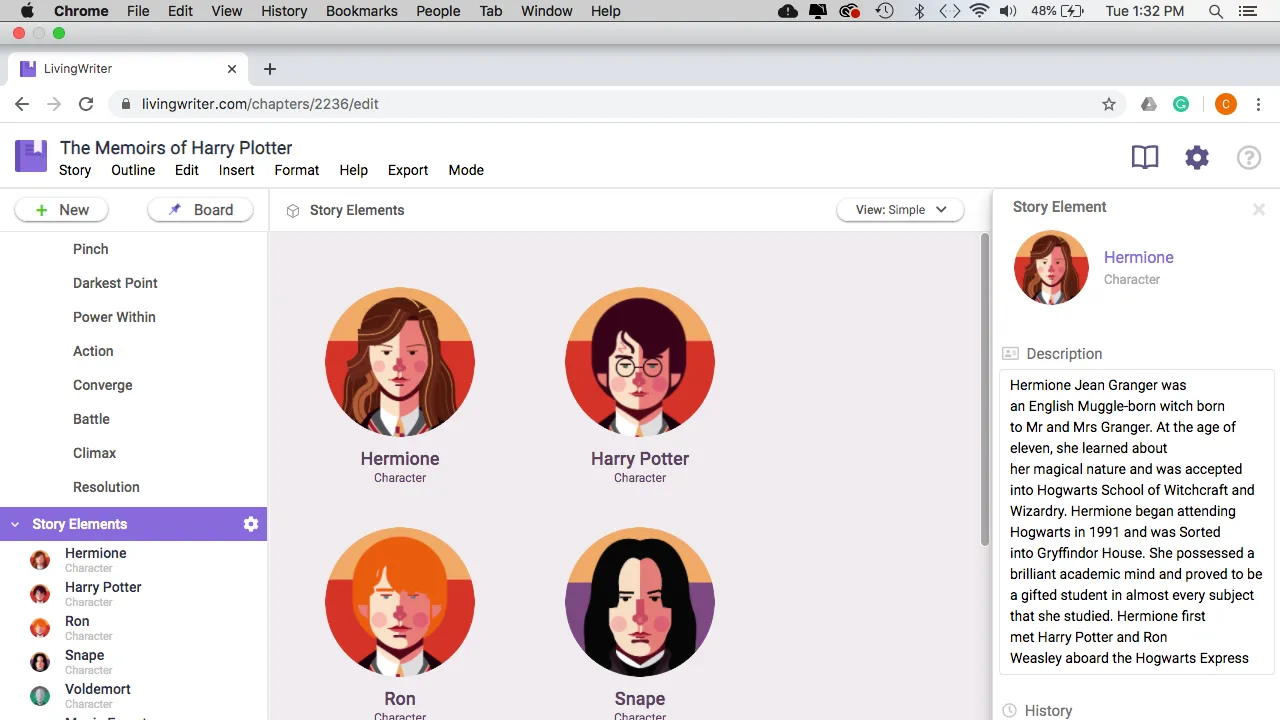Open the Format menu
The width and height of the screenshot is (1280, 720).
click(297, 170)
